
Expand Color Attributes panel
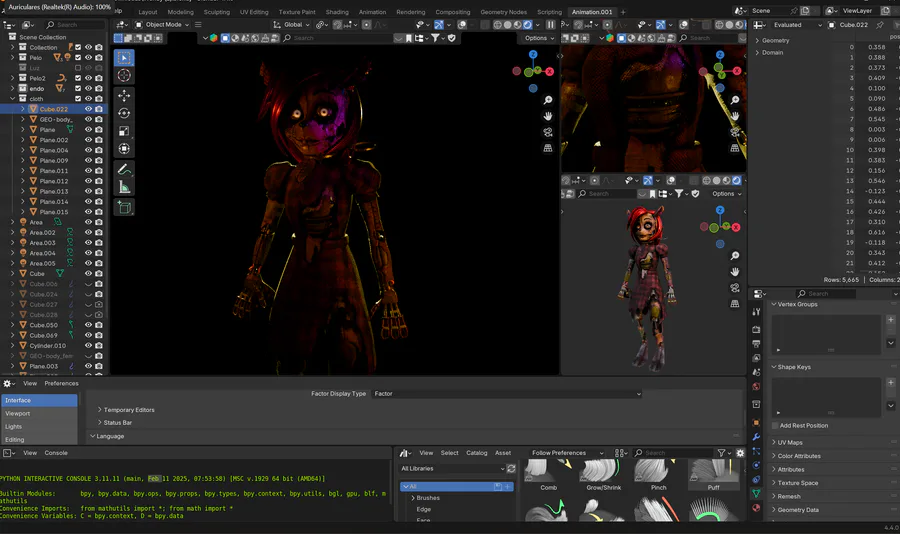click(x=798, y=456)
